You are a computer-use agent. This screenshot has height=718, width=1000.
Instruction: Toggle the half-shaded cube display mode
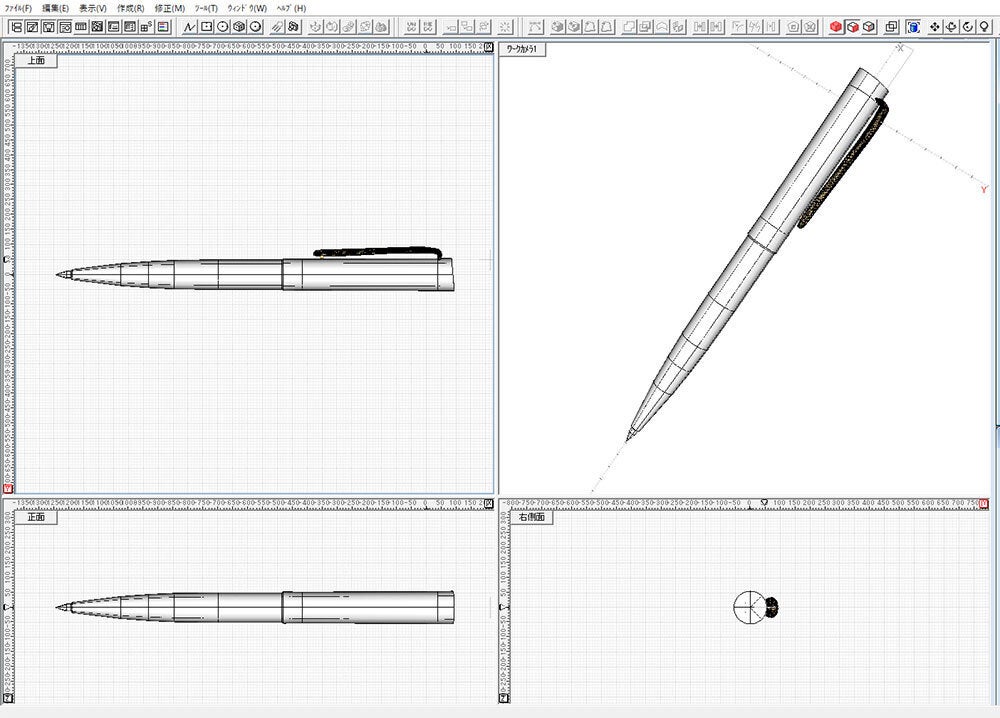click(852, 26)
